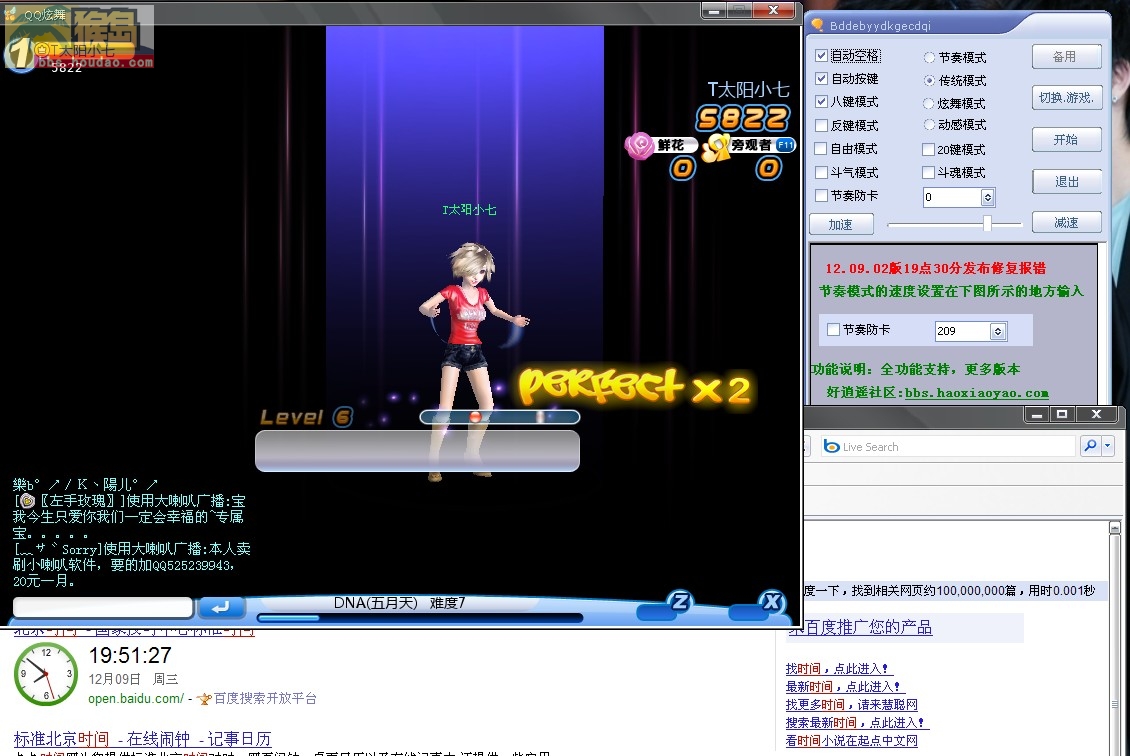Click the 开始 button
1130x756 pixels.
click(x=1067, y=139)
